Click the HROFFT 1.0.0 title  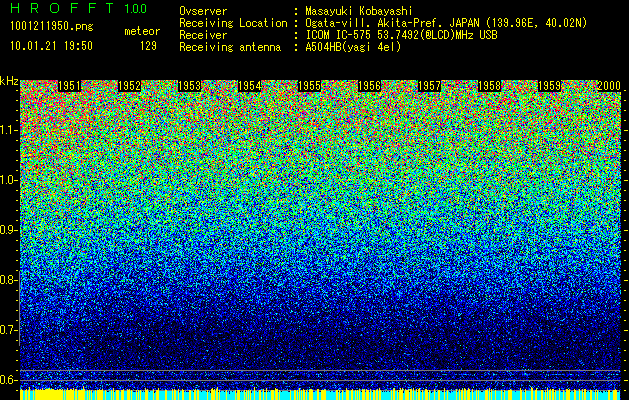pos(79,8)
